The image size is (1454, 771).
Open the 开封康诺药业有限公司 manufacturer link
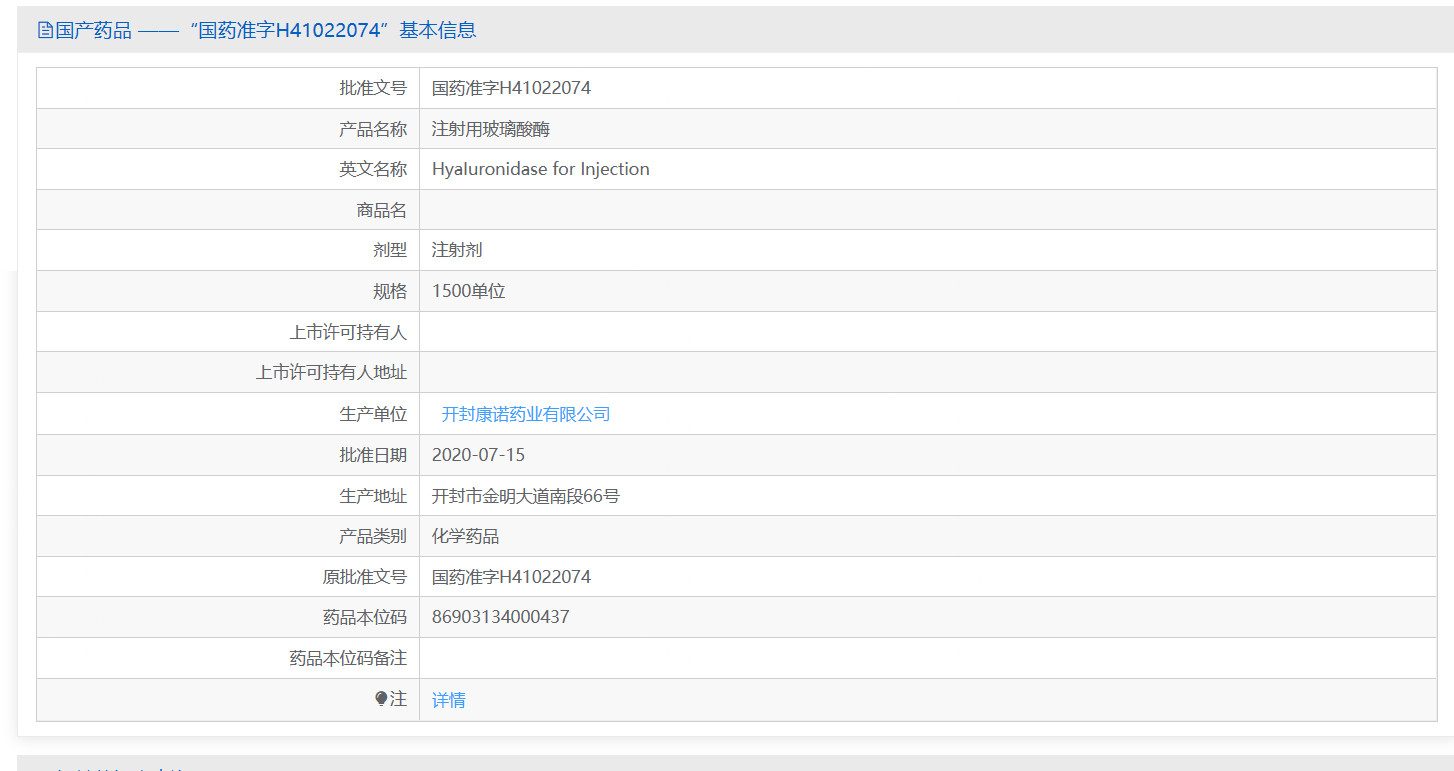526,414
